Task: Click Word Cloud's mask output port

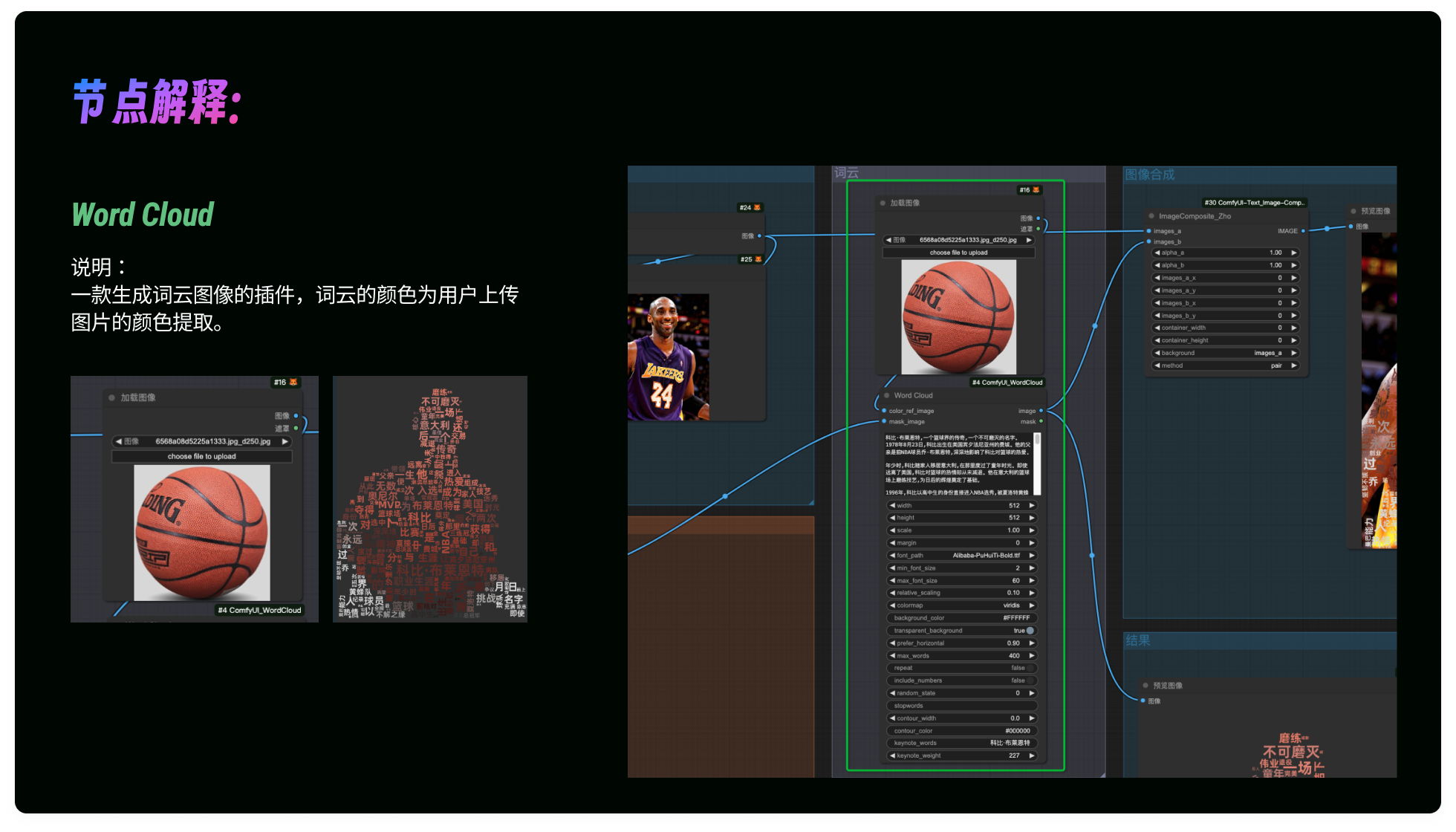Action: pyautogui.click(x=1041, y=421)
